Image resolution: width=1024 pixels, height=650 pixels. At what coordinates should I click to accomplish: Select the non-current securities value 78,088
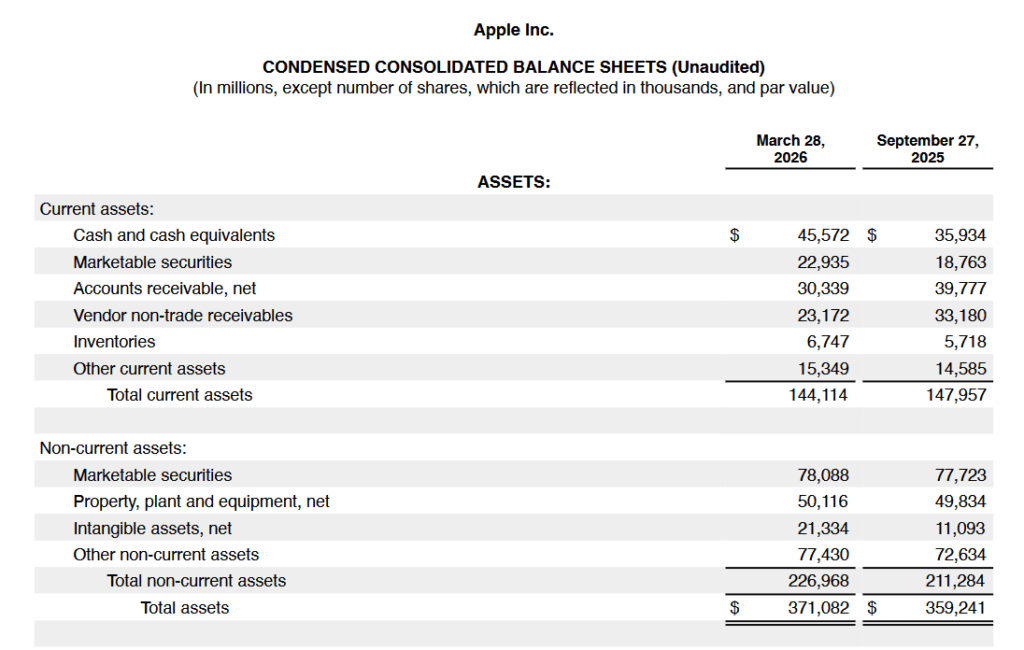823,475
